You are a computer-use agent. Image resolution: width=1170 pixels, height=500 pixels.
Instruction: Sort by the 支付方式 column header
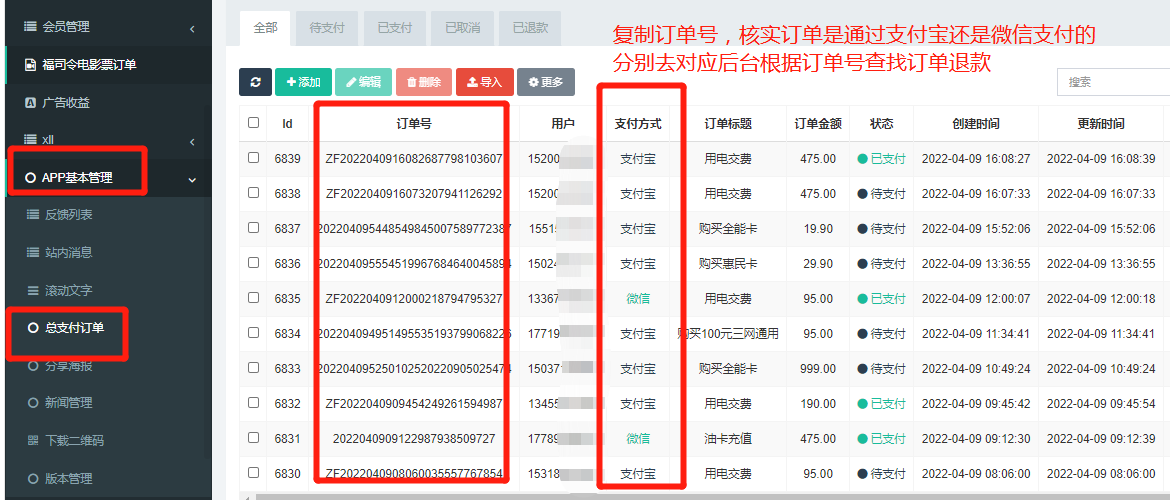tap(638, 124)
